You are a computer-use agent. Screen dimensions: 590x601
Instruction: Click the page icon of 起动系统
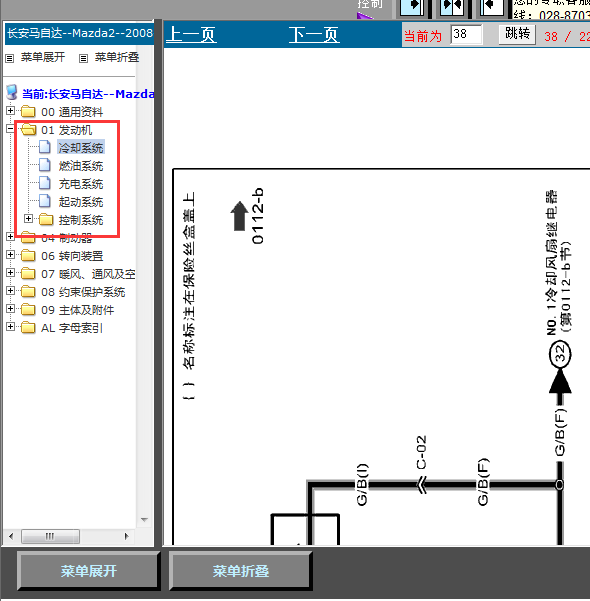pos(45,201)
